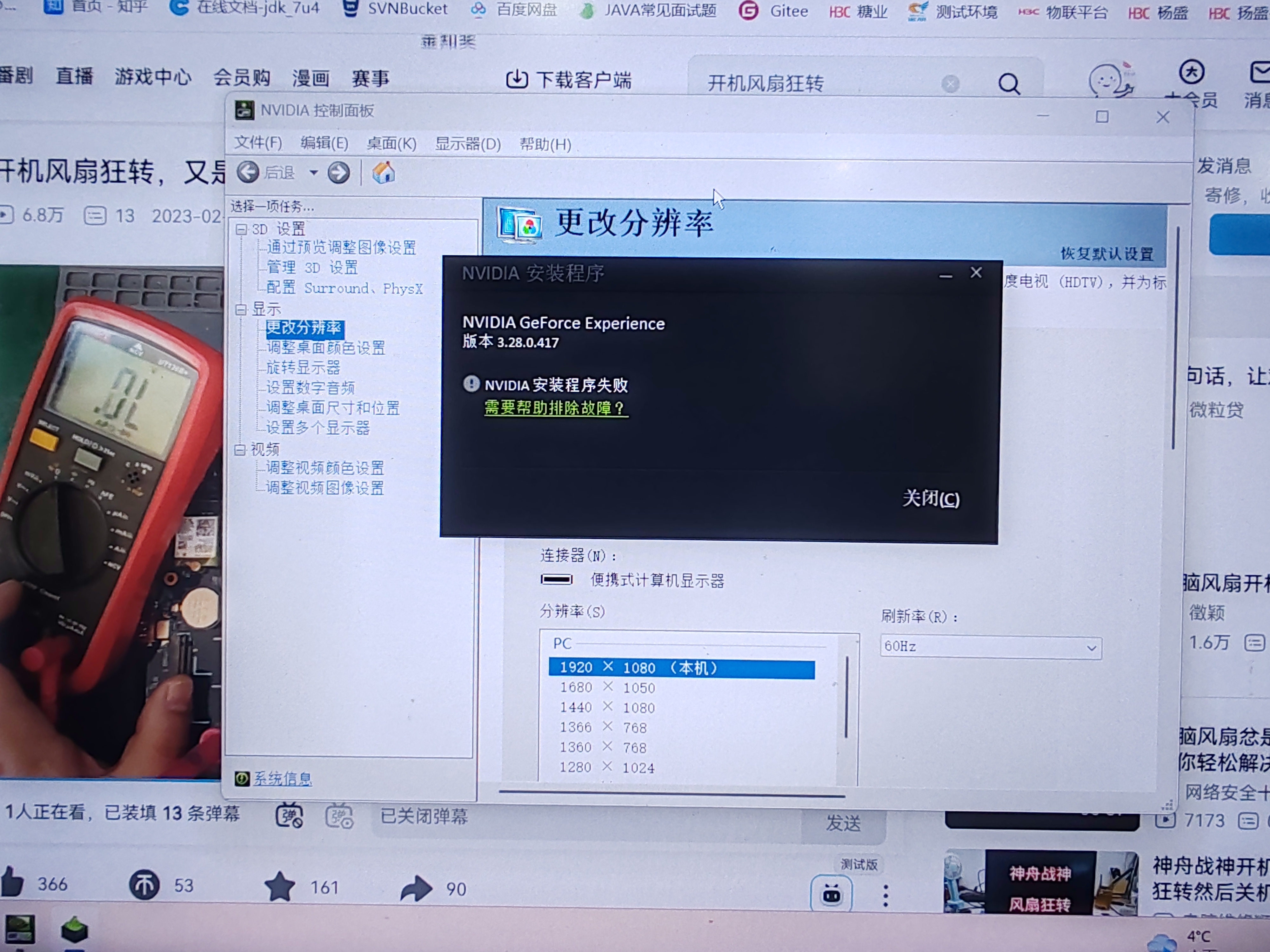Click the star favorite icon
Viewport: 1270px width, 952px height.
pos(280,887)
